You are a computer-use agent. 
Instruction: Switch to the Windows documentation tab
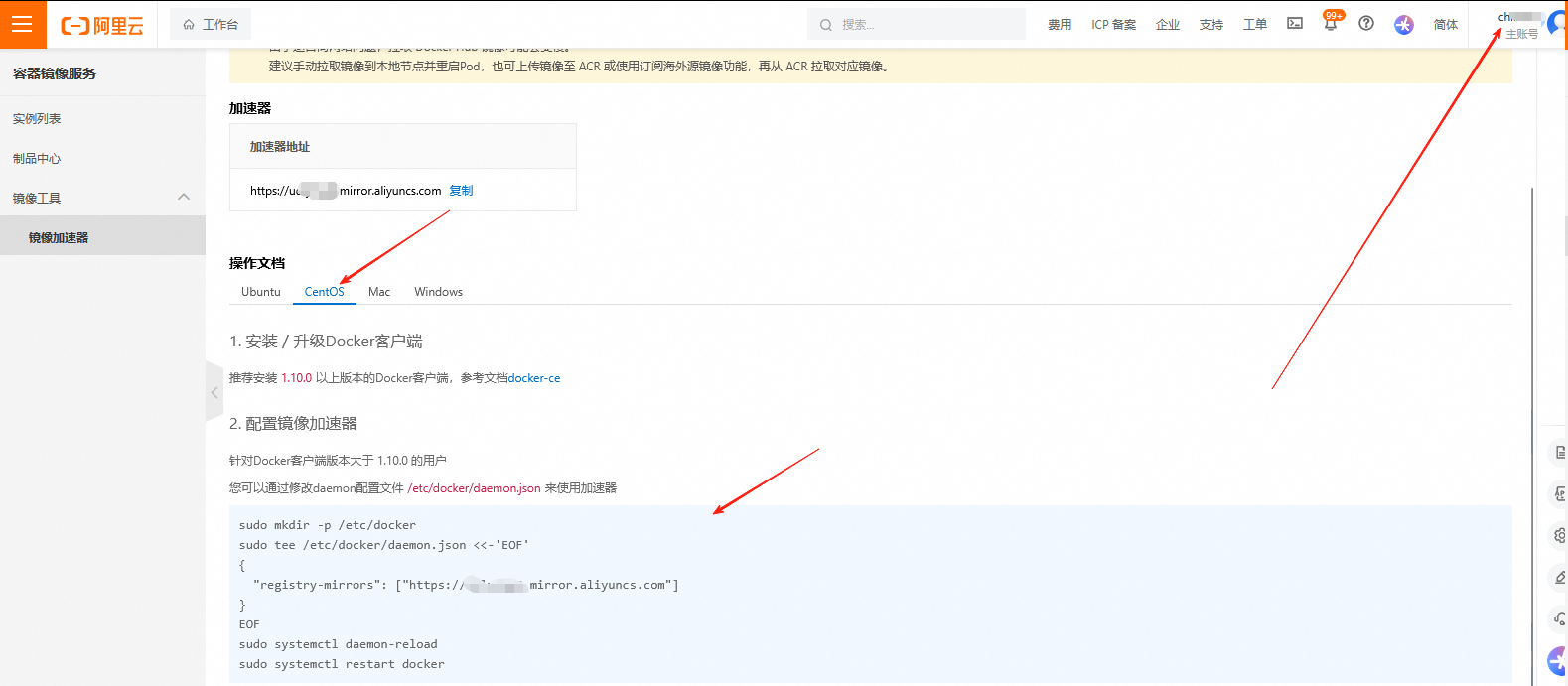point(438,291)
